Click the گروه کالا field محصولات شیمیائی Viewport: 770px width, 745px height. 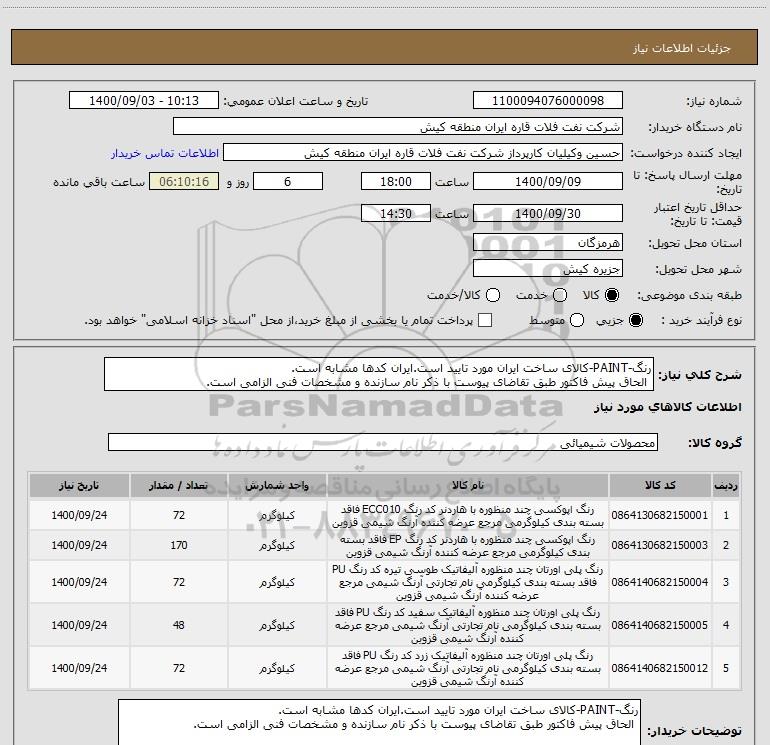point(383,442)
